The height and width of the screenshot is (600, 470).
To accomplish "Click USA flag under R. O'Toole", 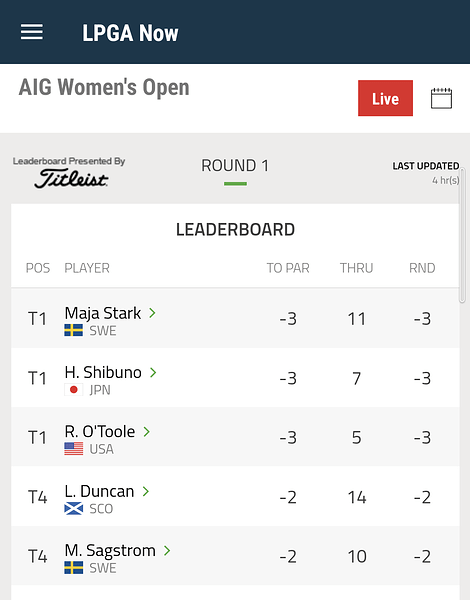I will 73,449.
